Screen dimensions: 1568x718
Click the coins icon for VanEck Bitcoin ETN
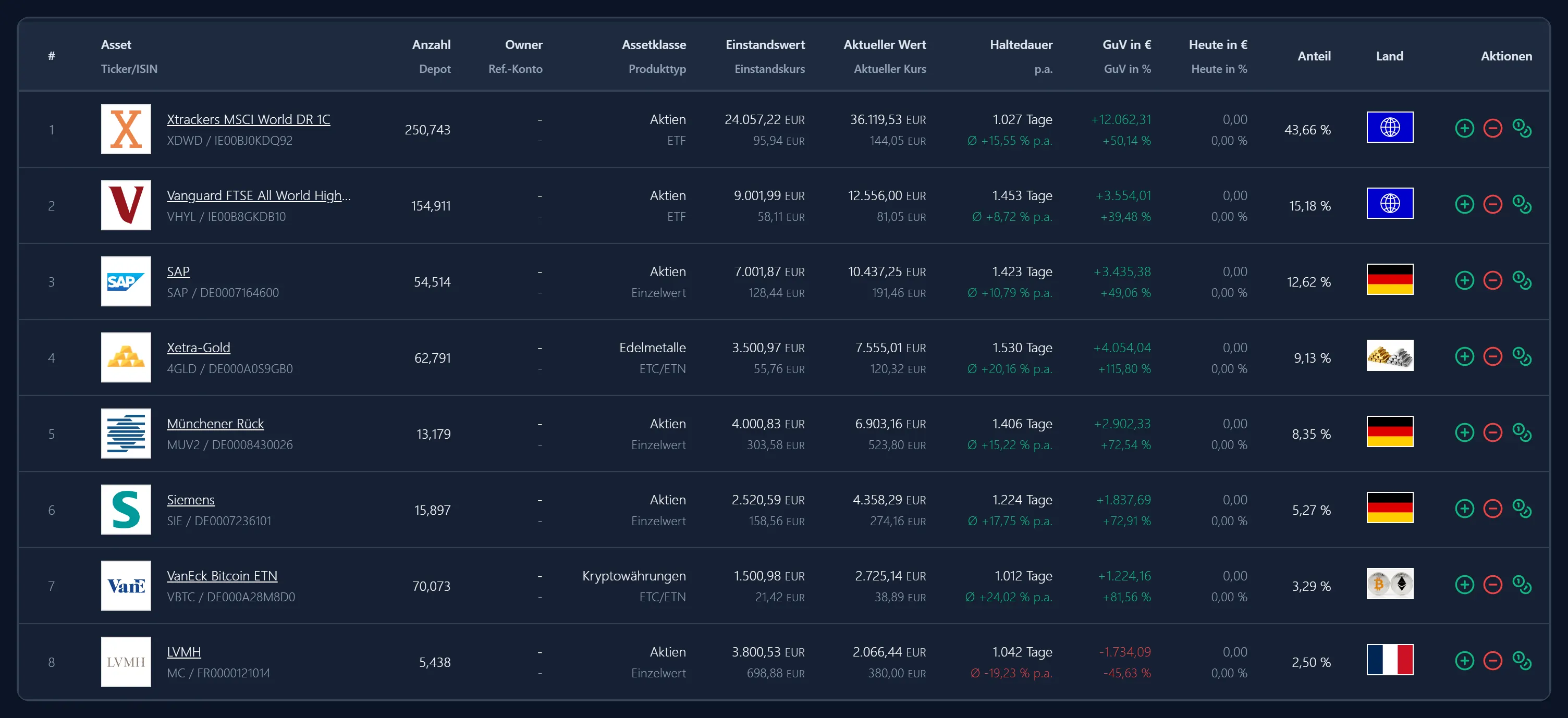coord(1522,585)
